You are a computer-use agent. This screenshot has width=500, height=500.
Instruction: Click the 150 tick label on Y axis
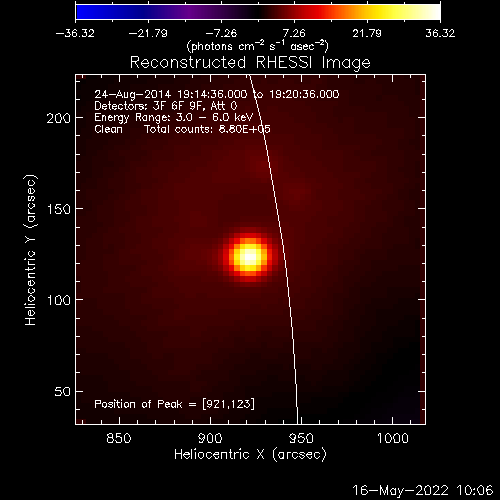point(59,209)
